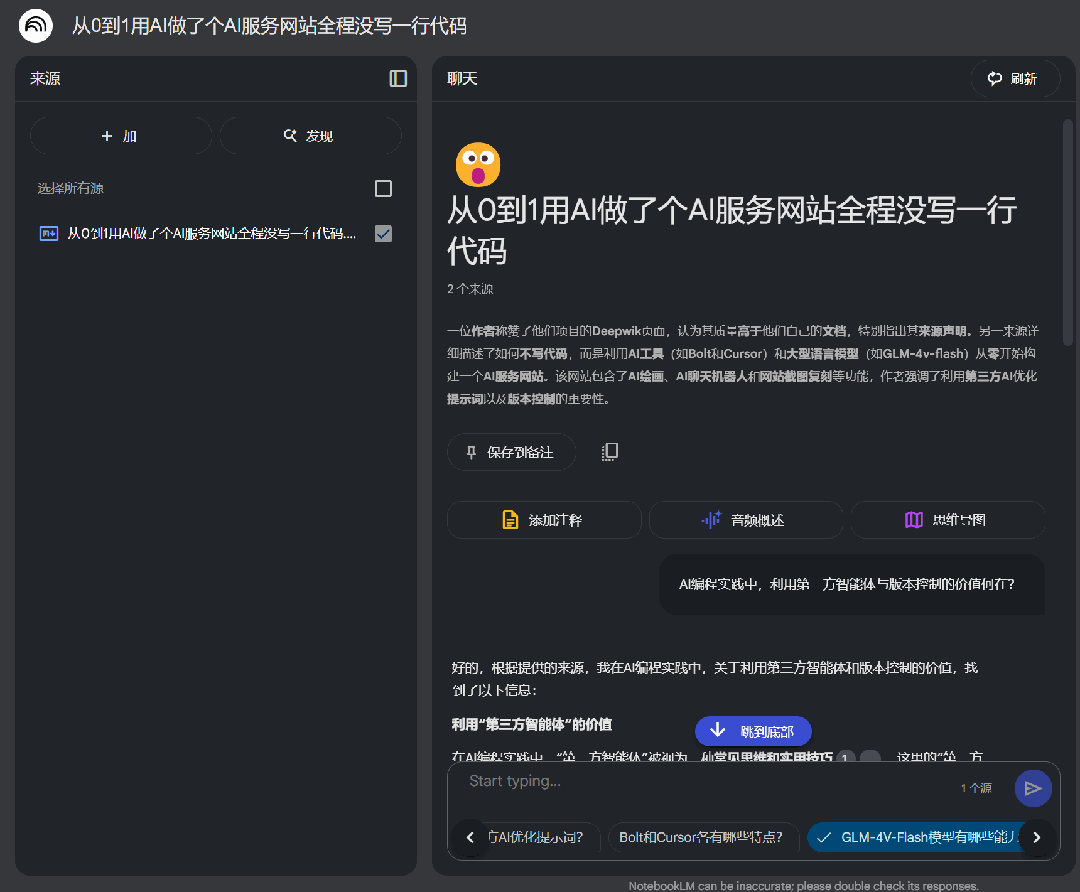Click the 1个源 source count label

(x=976, y=788)
